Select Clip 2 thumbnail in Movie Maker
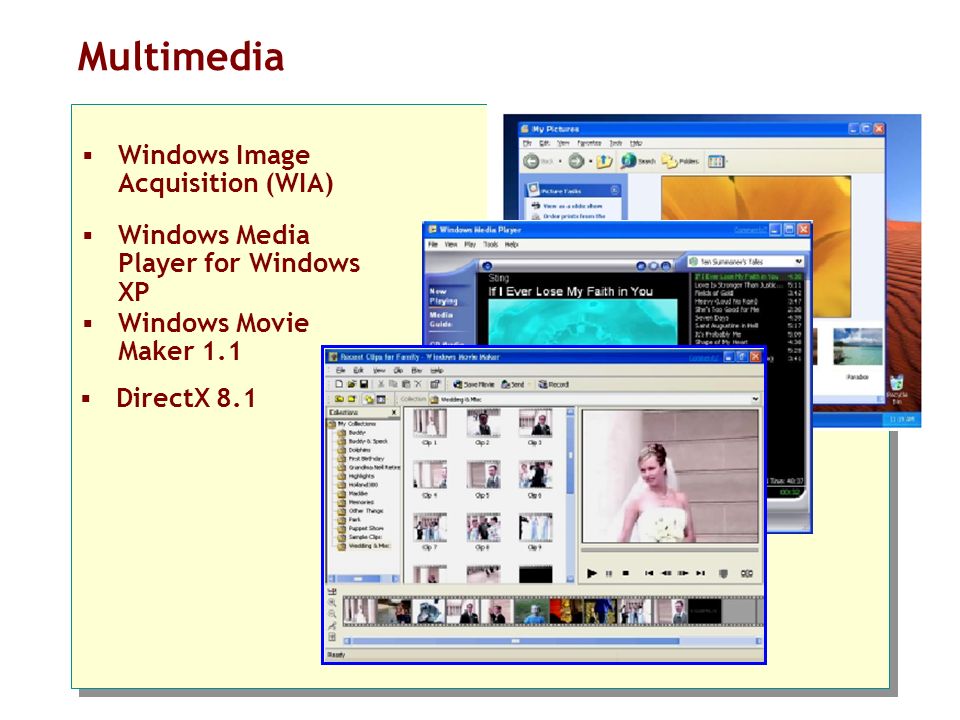The height and width of the screenshot is (720, 960). click(x=483, y=422)
